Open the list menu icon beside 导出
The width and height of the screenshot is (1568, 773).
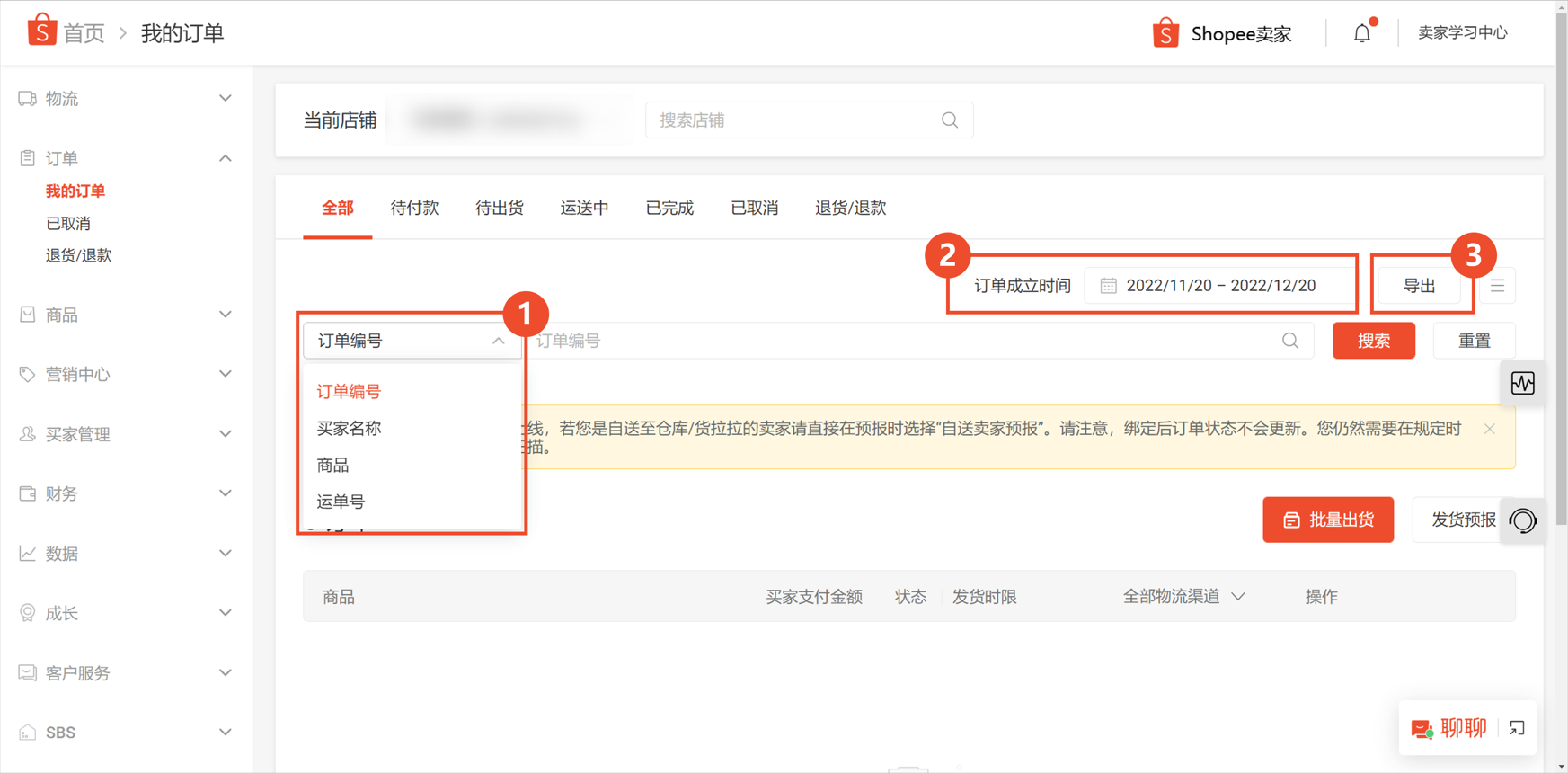click(x=1497, y=286)
